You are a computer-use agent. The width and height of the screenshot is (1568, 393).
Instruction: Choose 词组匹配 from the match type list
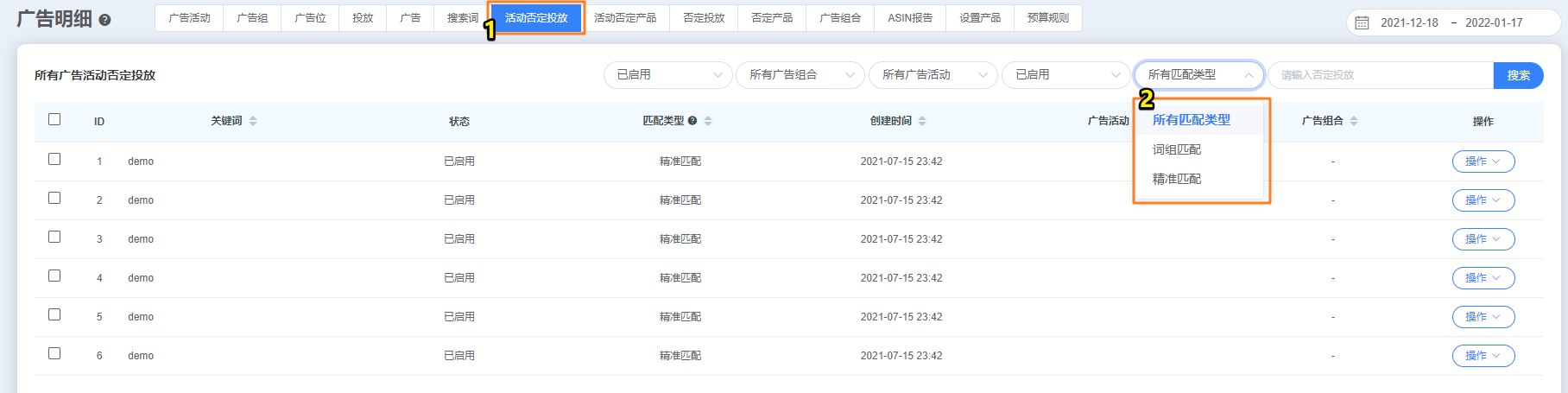pos(1177,149)
